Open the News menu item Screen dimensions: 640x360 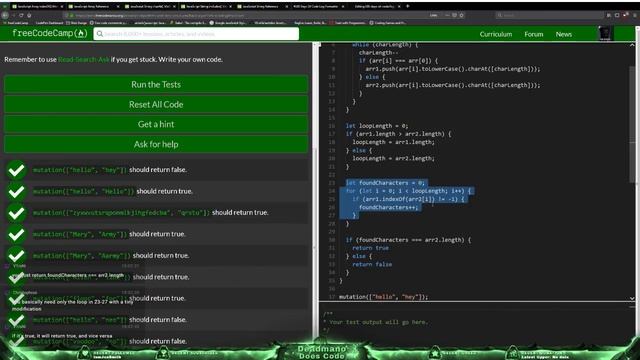563,34
